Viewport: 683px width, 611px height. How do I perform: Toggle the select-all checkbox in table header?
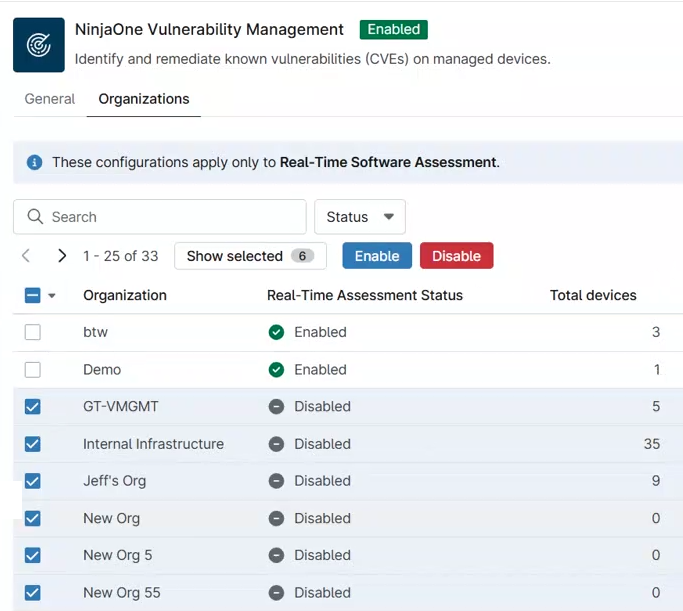(x=33, y=295)
